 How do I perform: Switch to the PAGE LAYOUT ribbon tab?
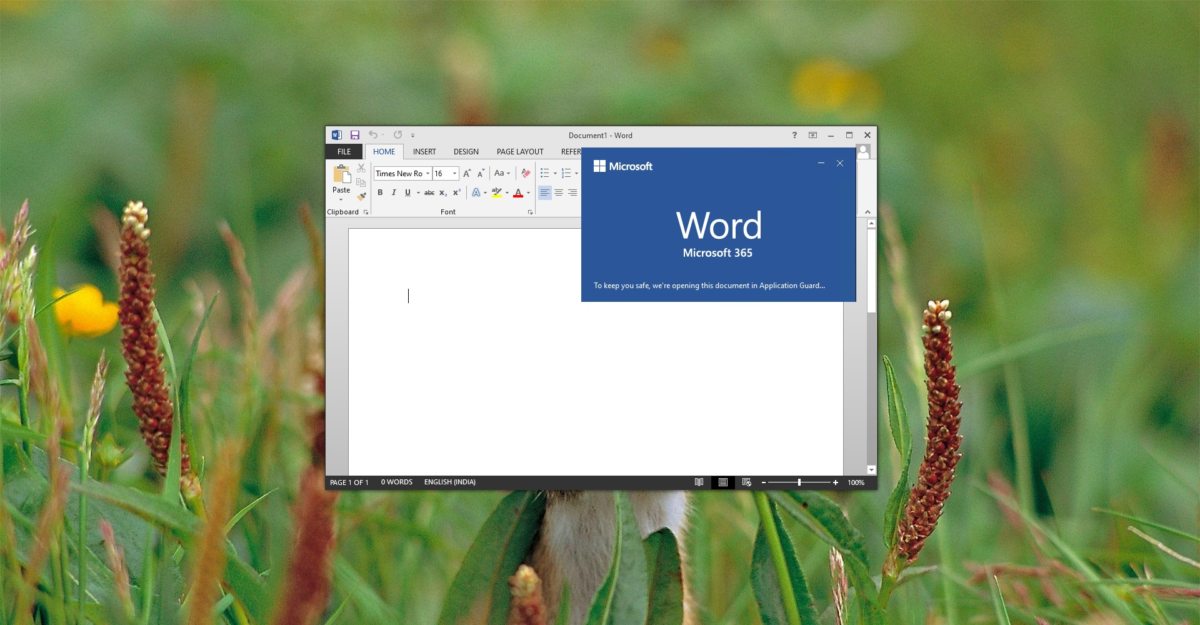coord(520,152)
